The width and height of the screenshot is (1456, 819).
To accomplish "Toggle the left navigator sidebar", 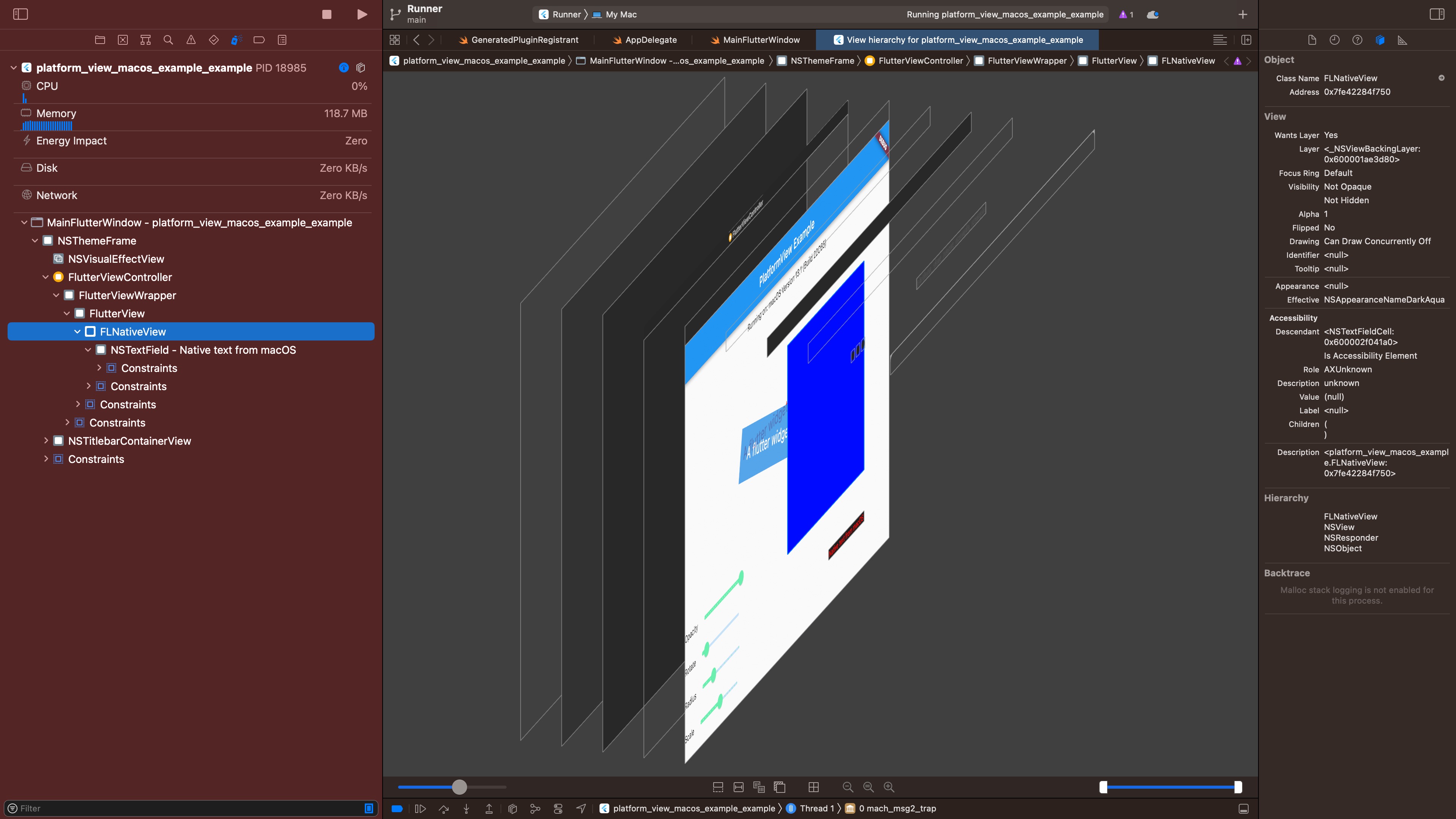I will 20,14.
